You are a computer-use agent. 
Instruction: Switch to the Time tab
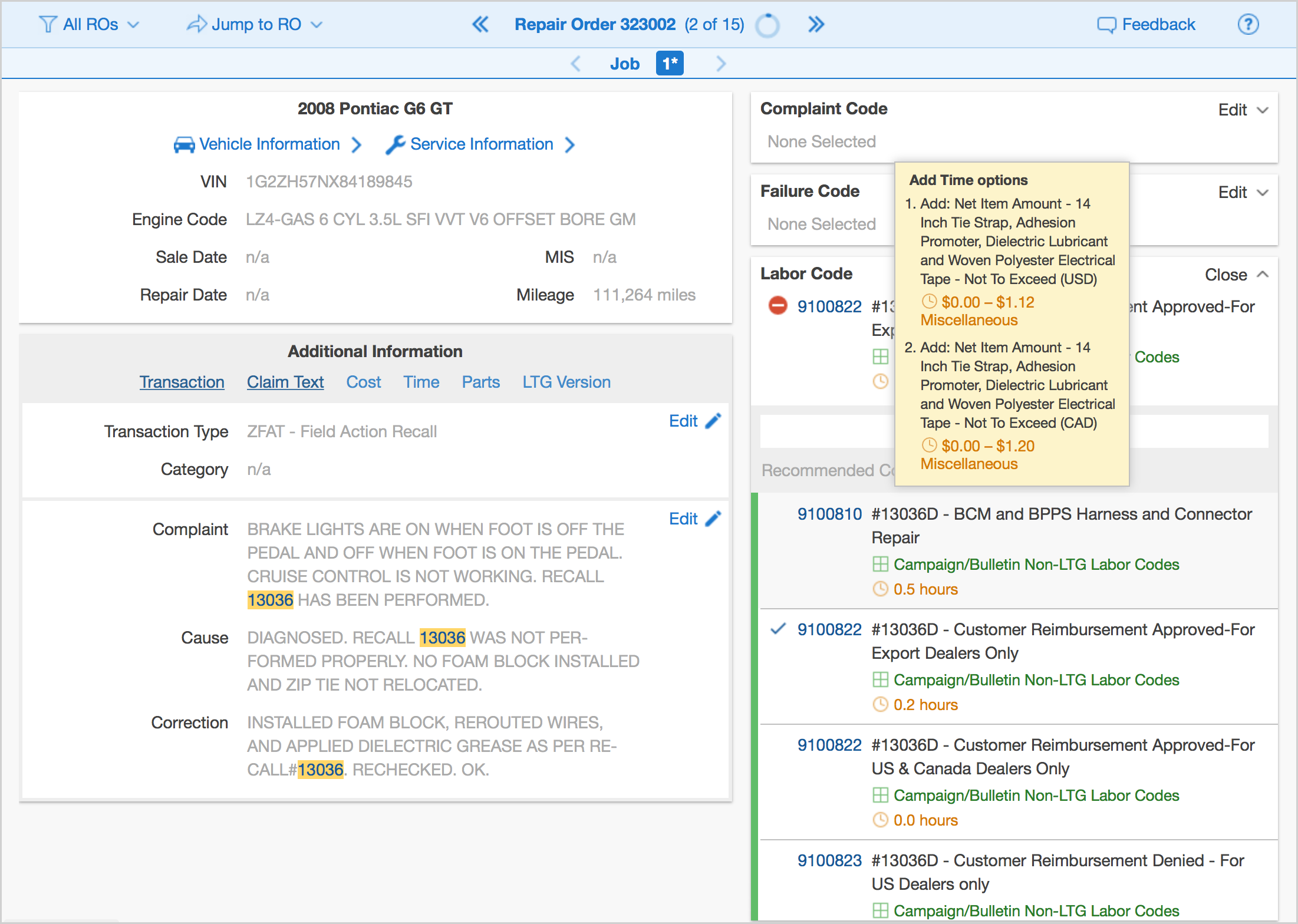(421, 382)
